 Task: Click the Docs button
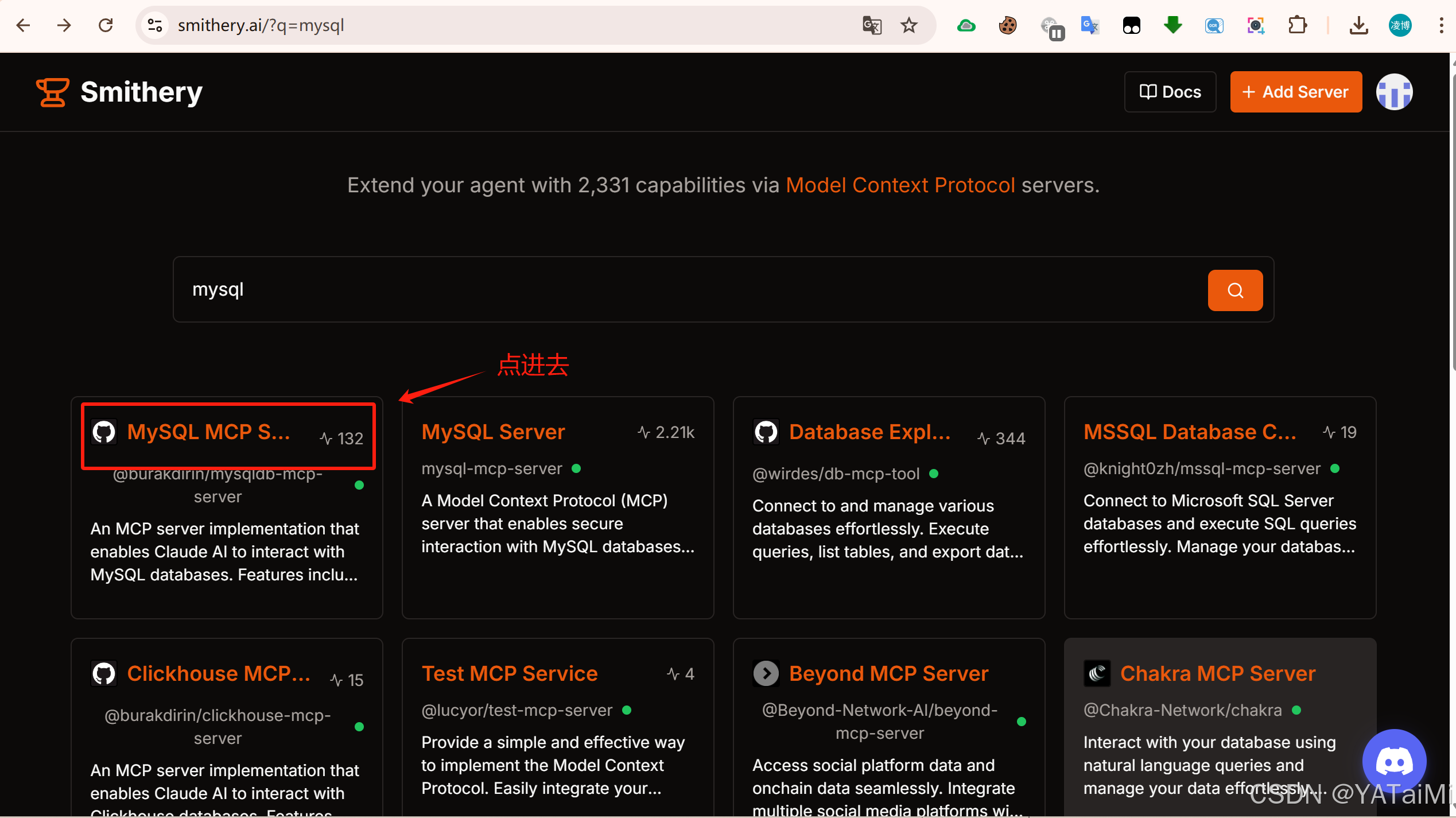coord(1170,92)
